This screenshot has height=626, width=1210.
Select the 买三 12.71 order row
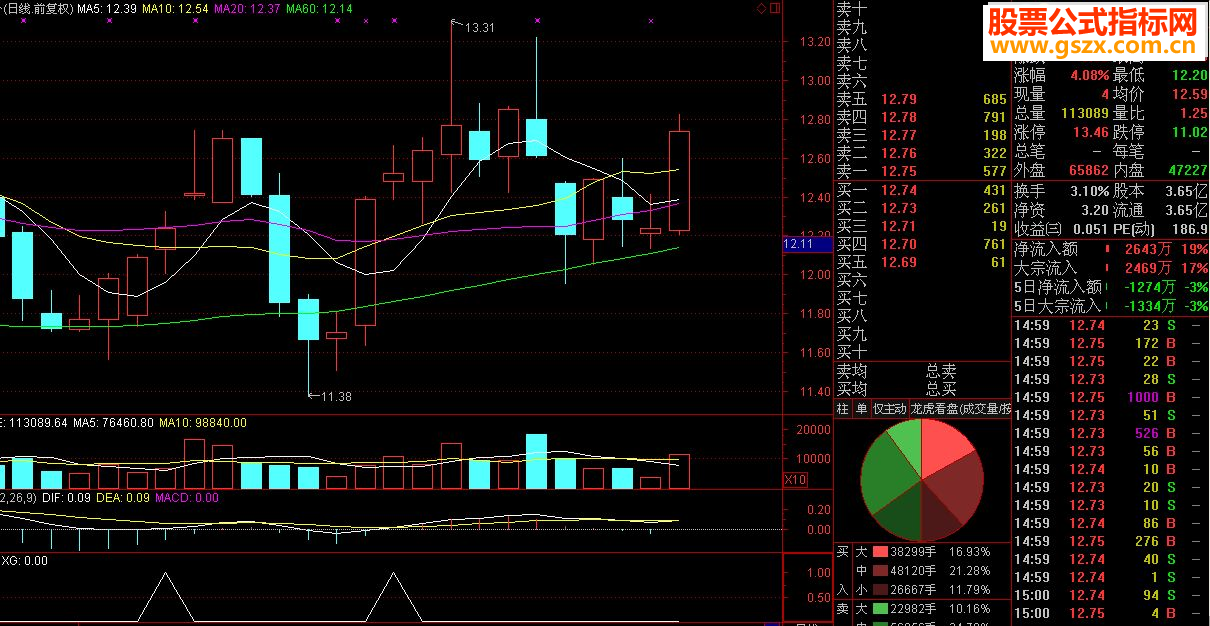coord(922,226)
